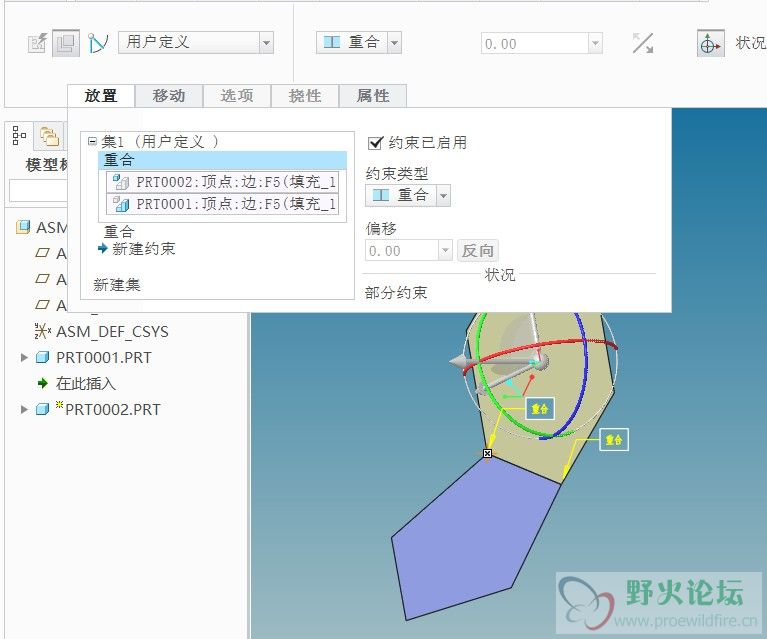This screenshot has height=639, width=767.
Task: Select PRT0002.PRT in model tree
Action: (x=113, y=410)
